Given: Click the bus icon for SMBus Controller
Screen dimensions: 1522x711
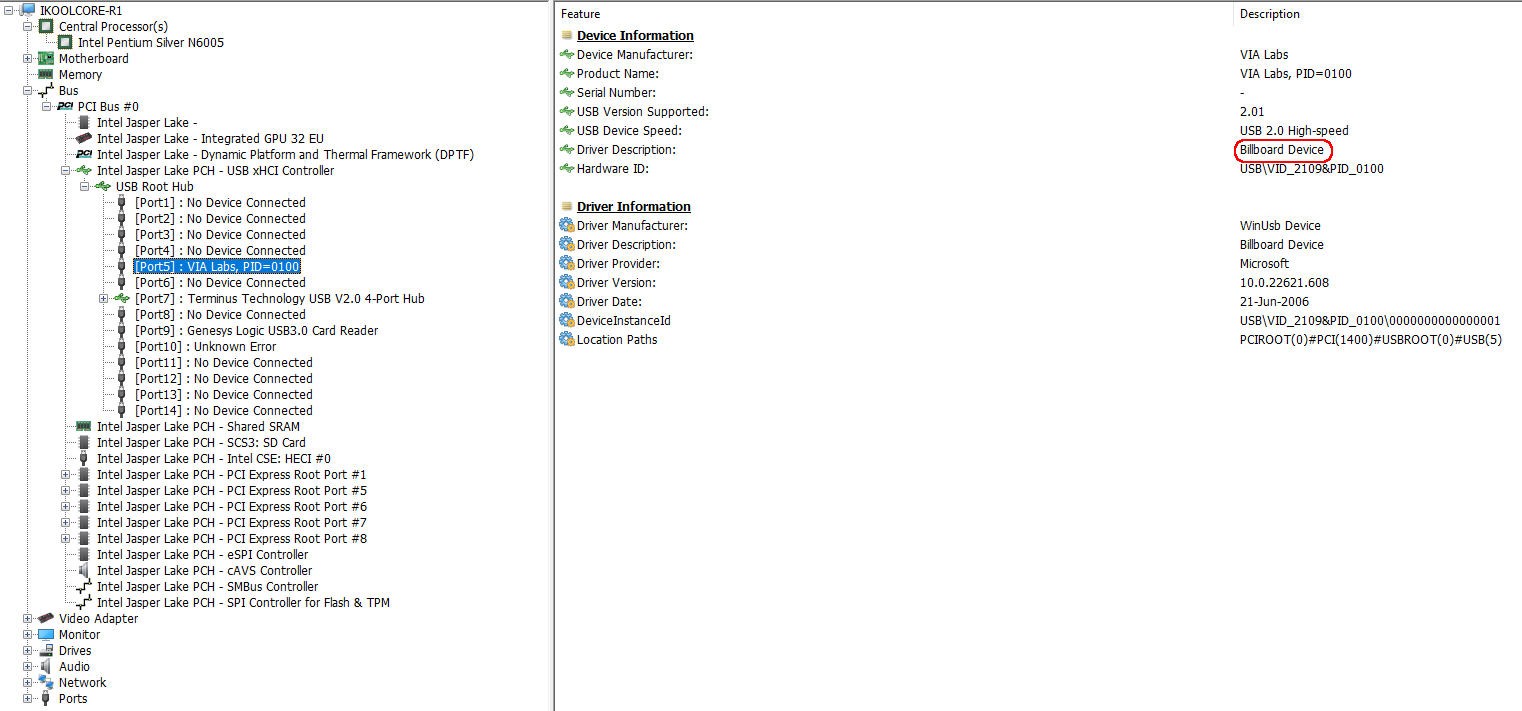Looking at the screenshot, I should click(x=84, y=586).
